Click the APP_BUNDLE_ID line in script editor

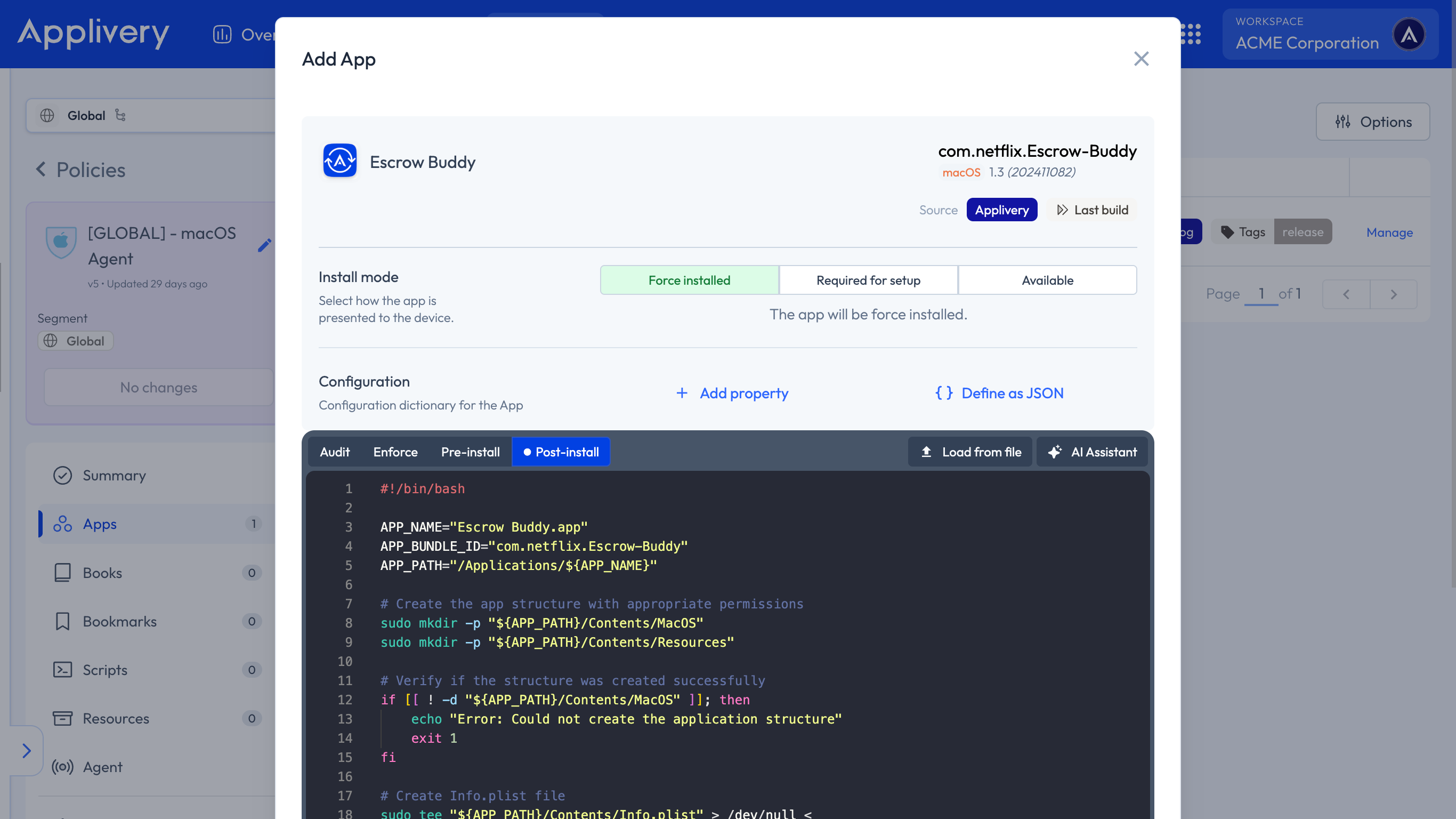[533, 547]
